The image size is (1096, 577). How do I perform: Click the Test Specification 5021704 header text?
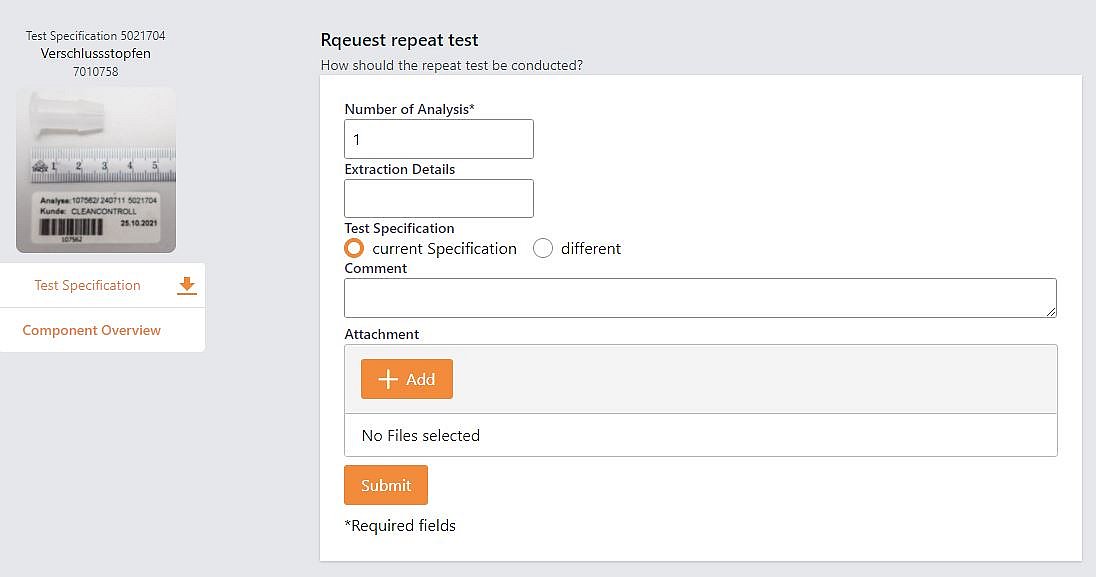click(x=96, y=36)
